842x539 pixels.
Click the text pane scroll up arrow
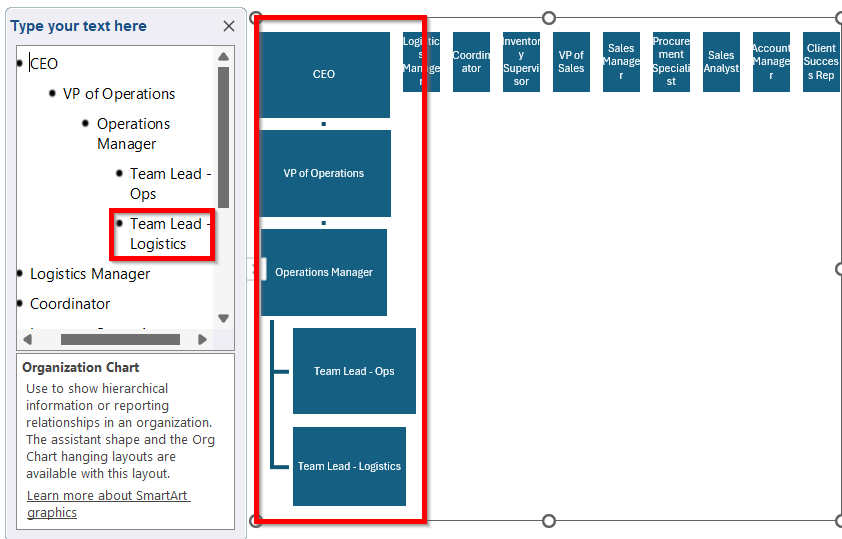pos(223,56)
